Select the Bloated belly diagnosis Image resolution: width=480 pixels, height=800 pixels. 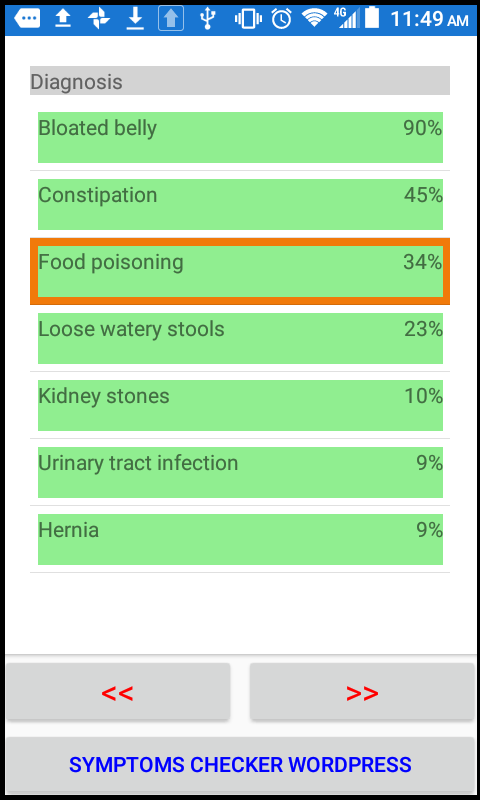click(240, 137)
